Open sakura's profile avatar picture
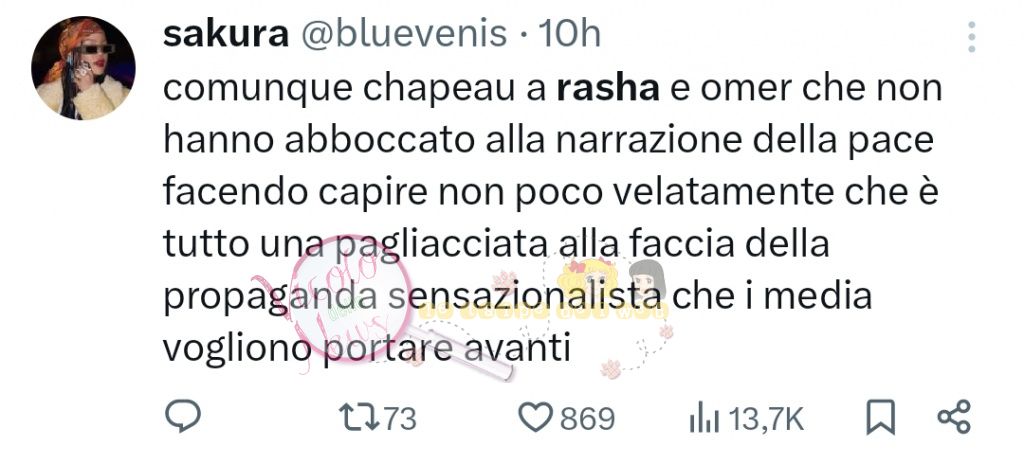Image resolution: width=1024 pixels, height=464 pixels. (83, 68)
